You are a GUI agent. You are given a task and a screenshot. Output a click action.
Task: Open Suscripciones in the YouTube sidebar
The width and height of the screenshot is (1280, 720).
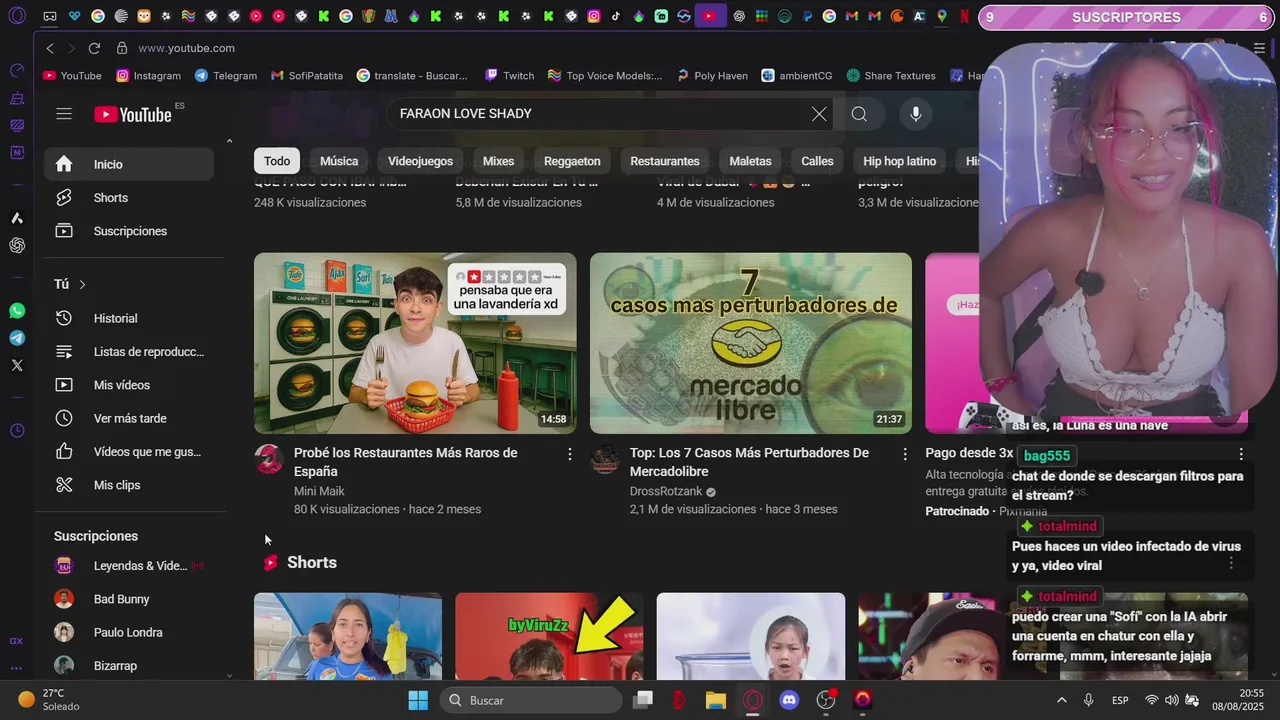(x=129, y=231)
